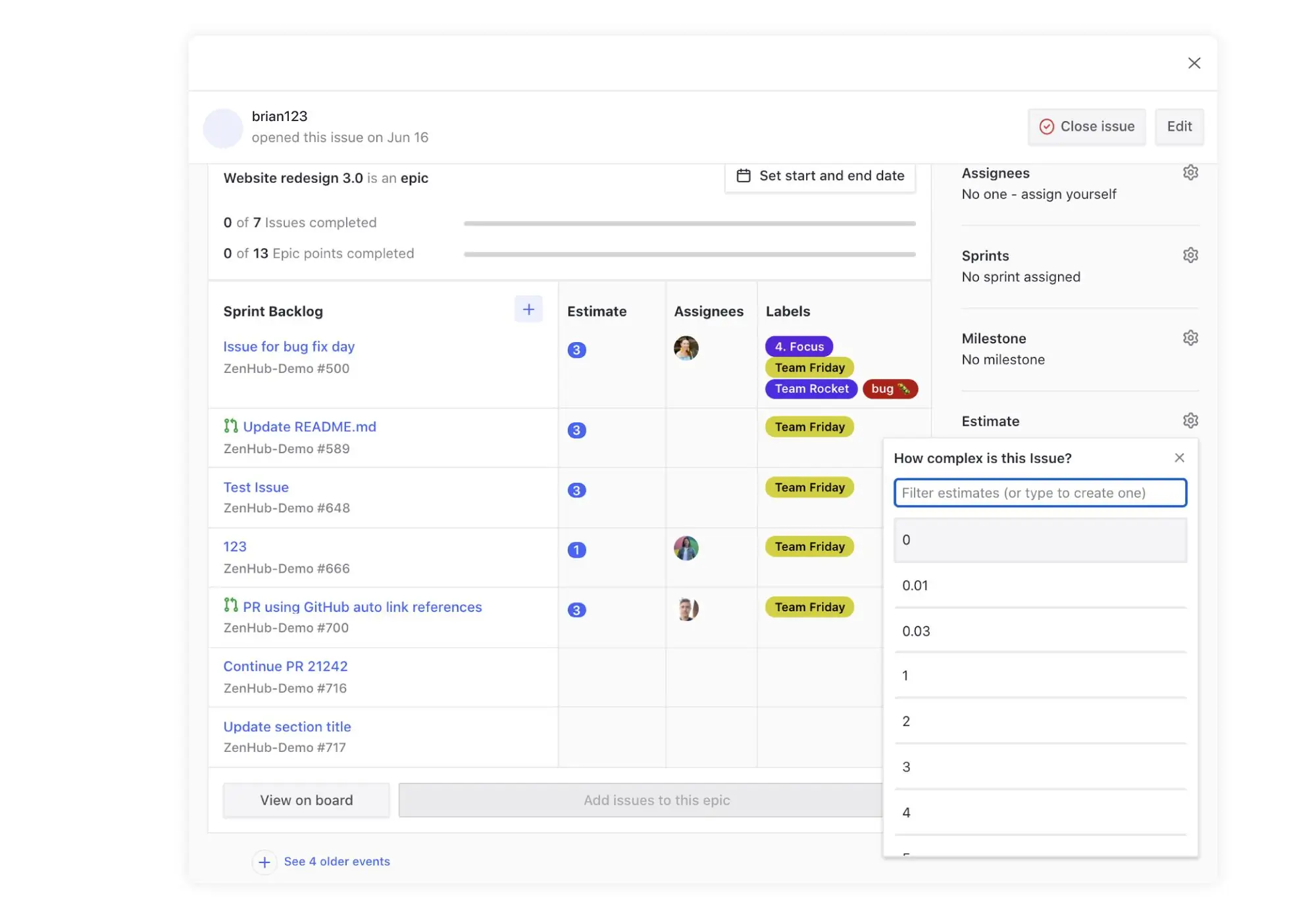Click pull request icon beside PR using GitHub auto link
The image size is (1316, 915).
coord(230,605)
